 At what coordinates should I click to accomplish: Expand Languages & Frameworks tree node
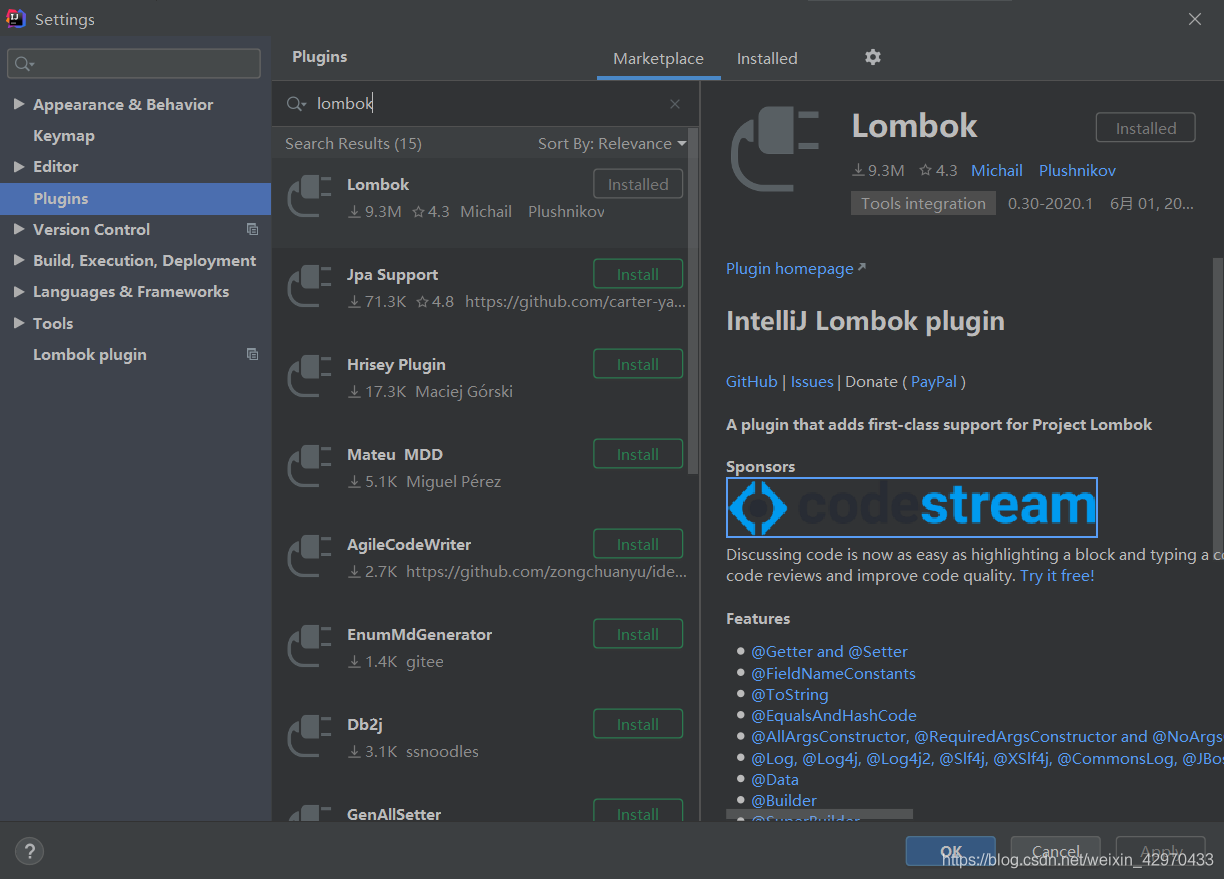point(19,292)
